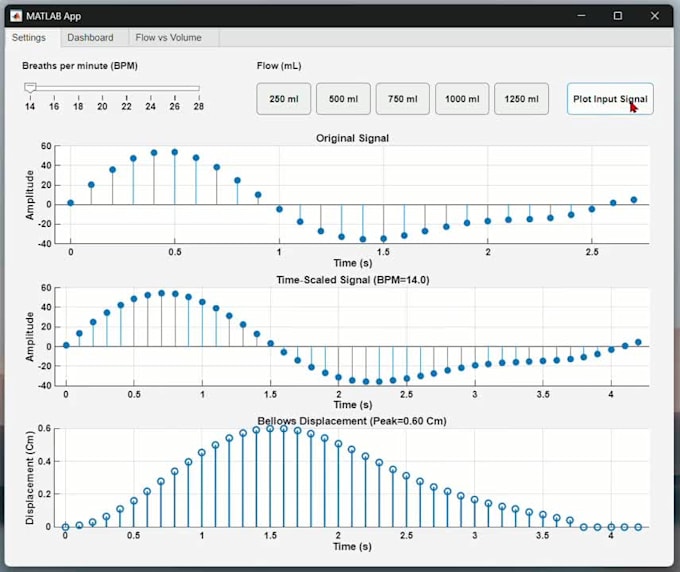
Task: Click the BPM slider thumb at 14
Action: coord(30,88)
